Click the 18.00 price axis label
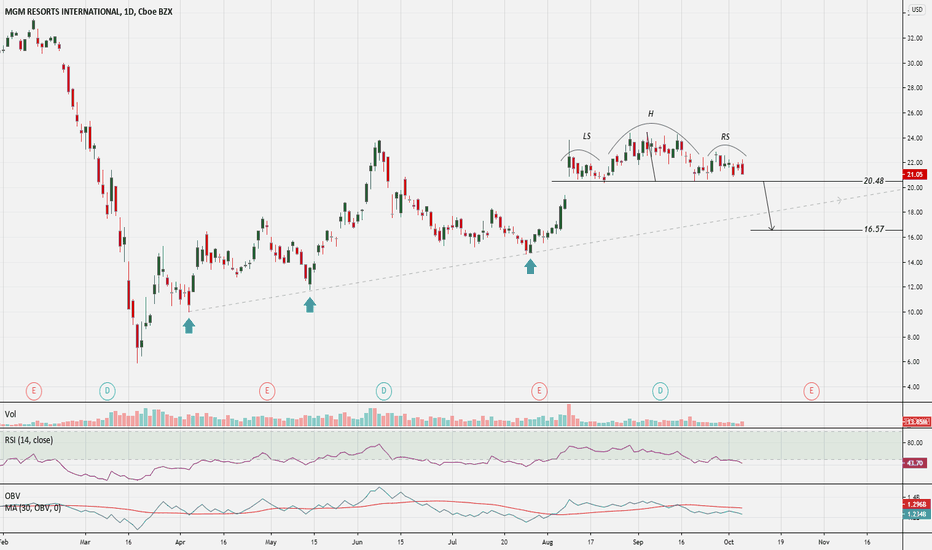This screenshot has width=932, height=550. click(915, 212)
